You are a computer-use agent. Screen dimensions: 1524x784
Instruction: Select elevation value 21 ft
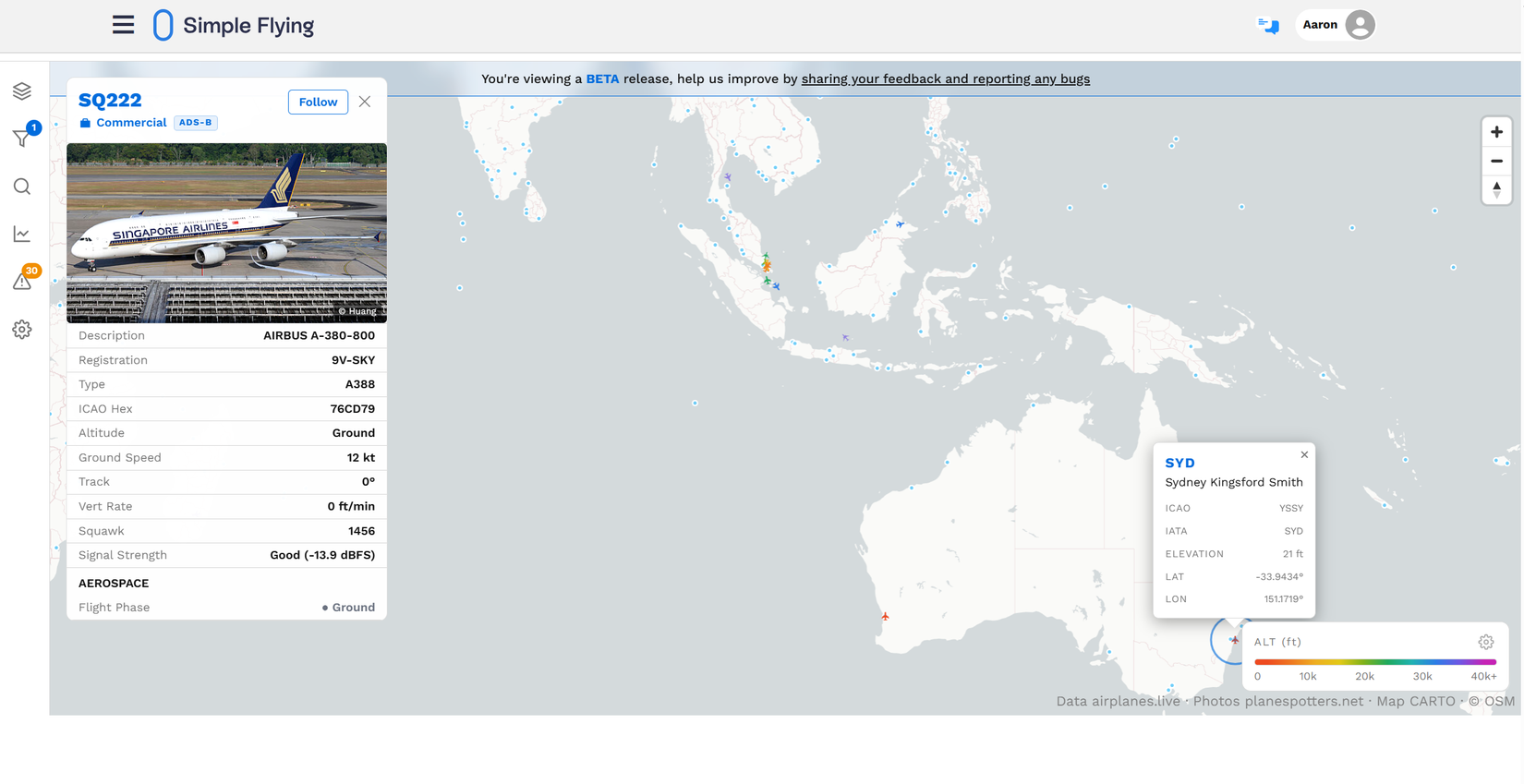tap(1292, 554)
